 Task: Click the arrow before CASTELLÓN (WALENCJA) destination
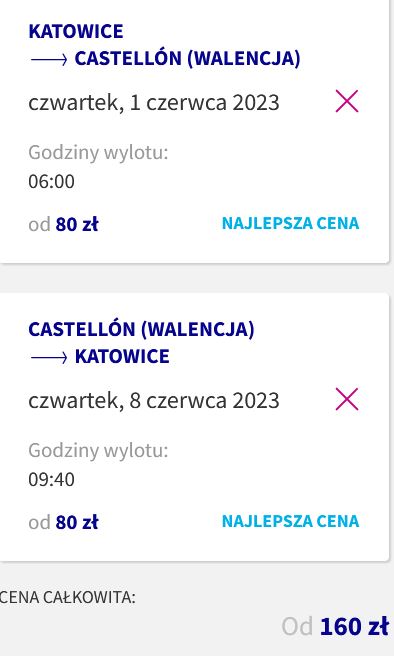[49, 60]
